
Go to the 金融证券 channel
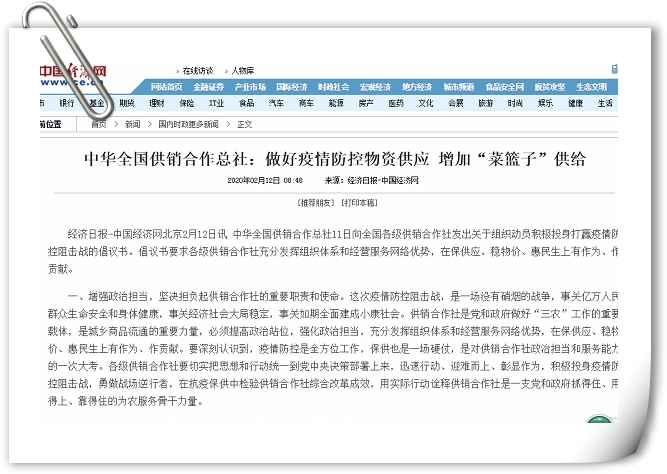coord(208,87)
